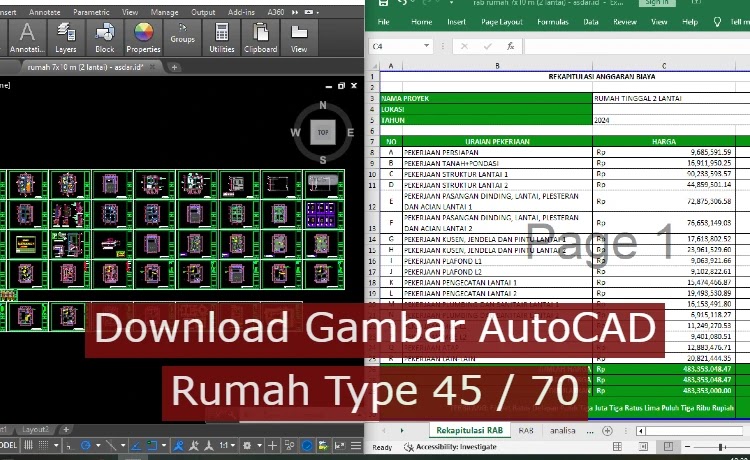
Task: Open the Layers panel in AutoCAD
Action: tap(66, 37)
